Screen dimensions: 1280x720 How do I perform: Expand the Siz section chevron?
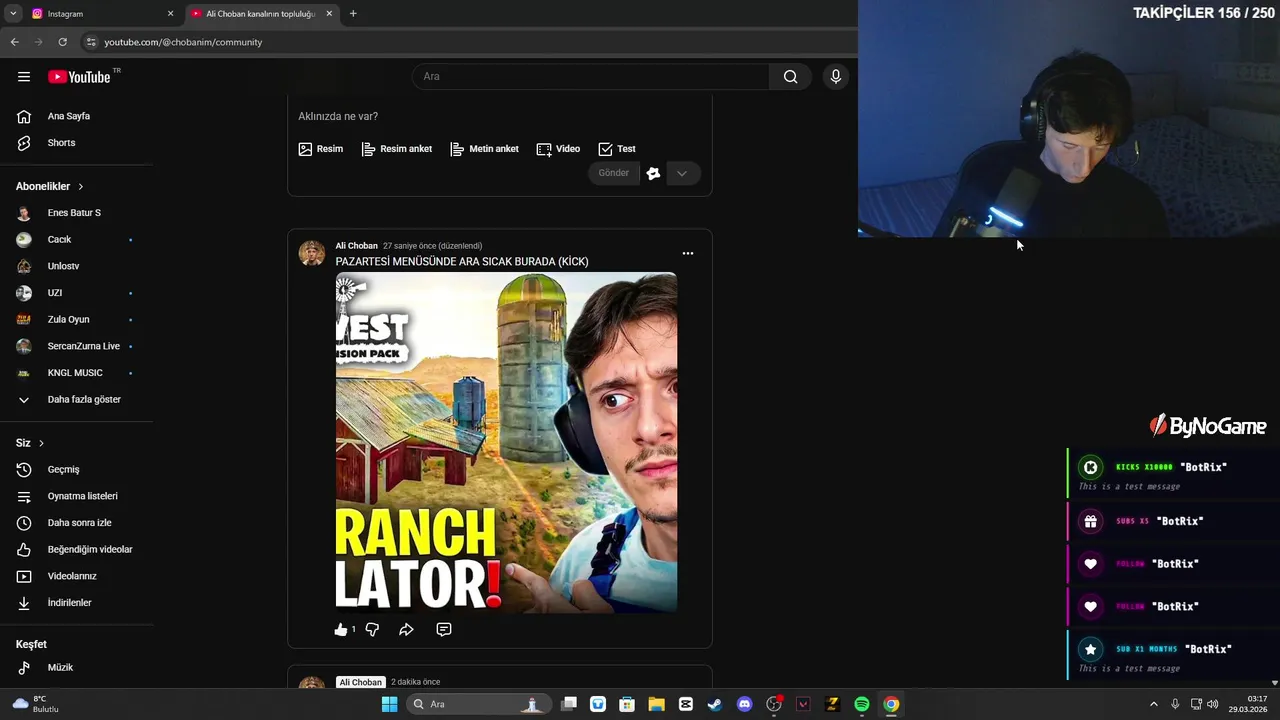pyautogui.click(x=41, y=443)
